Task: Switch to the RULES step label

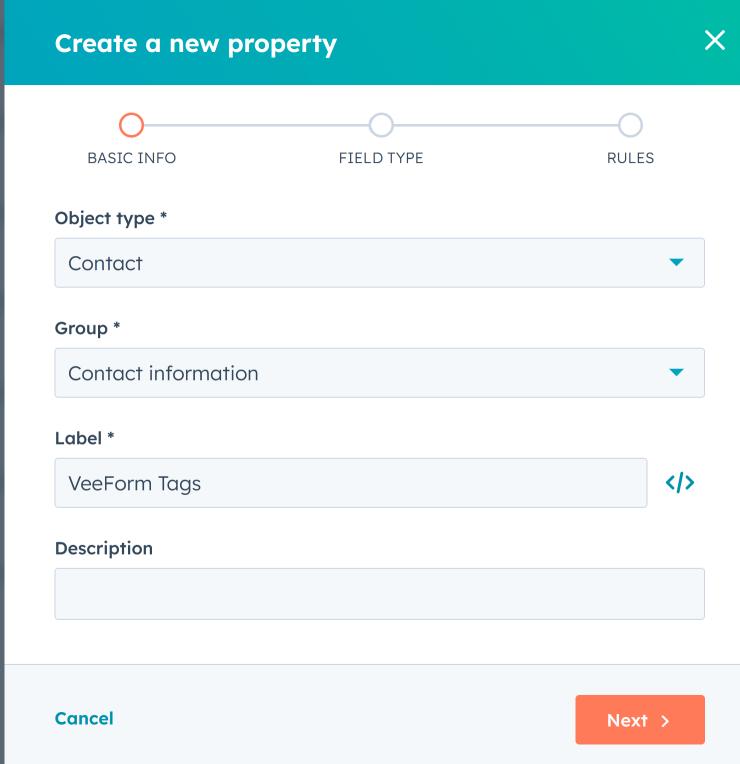Action: point(630,158)
